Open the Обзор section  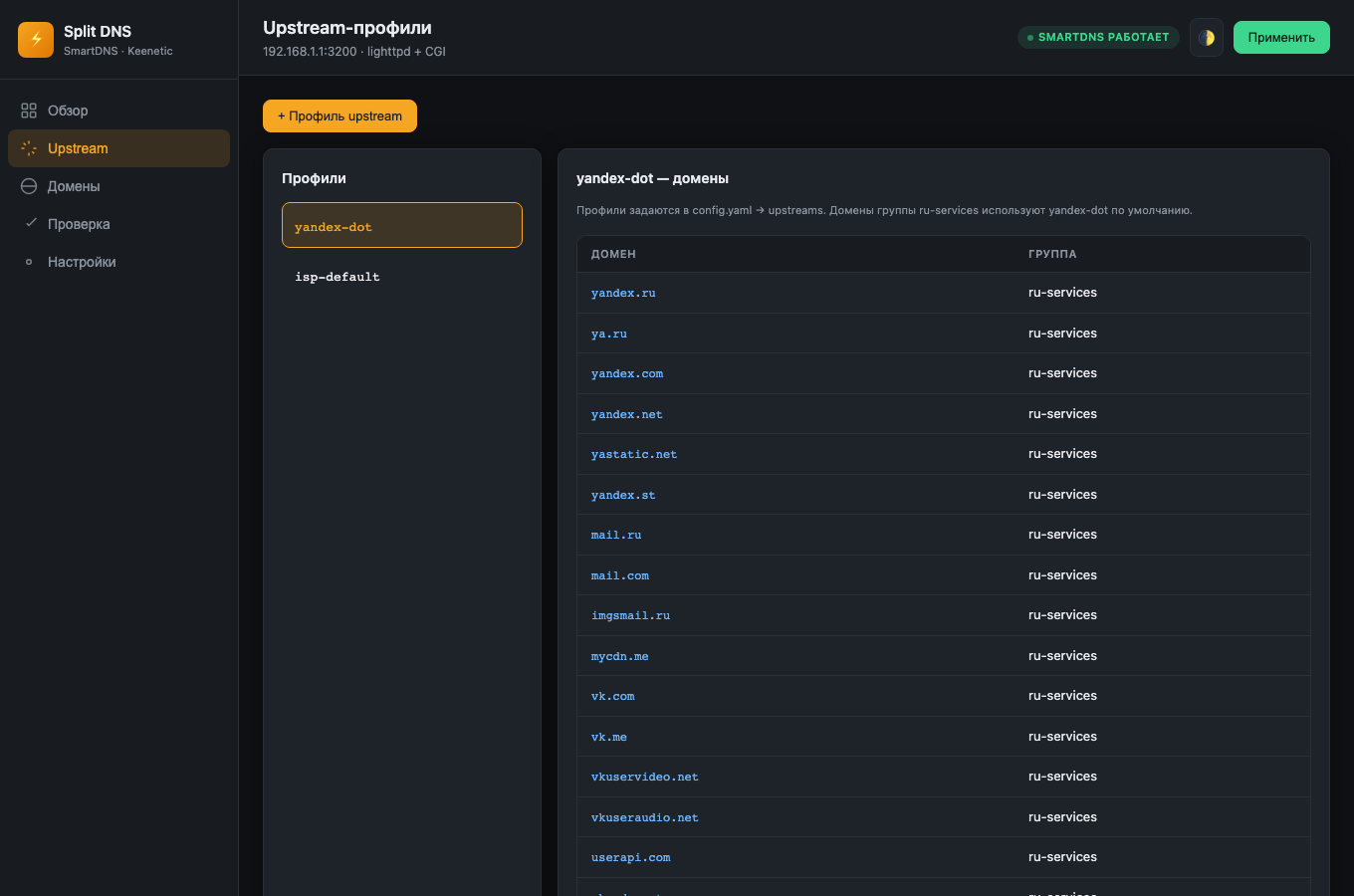click(118, 111)
